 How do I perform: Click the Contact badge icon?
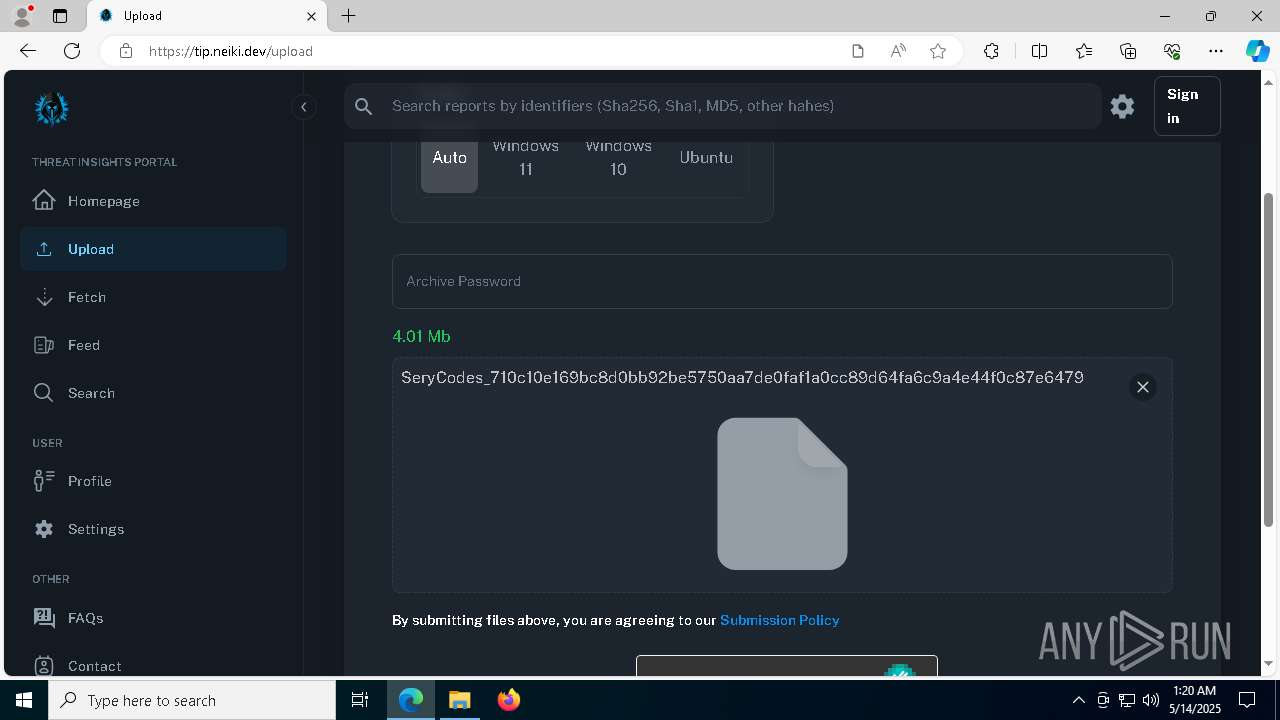(x=44, y=666)
